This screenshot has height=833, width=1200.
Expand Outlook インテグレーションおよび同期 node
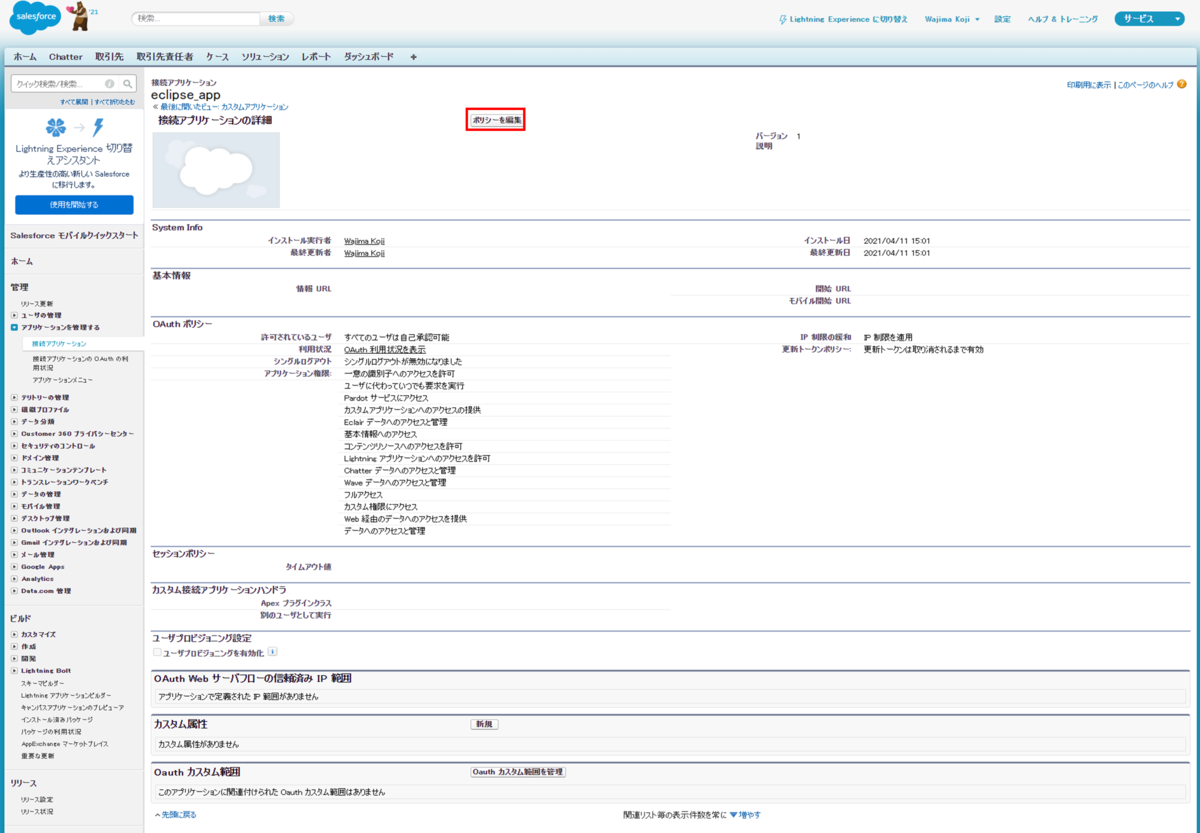[14, 530]
